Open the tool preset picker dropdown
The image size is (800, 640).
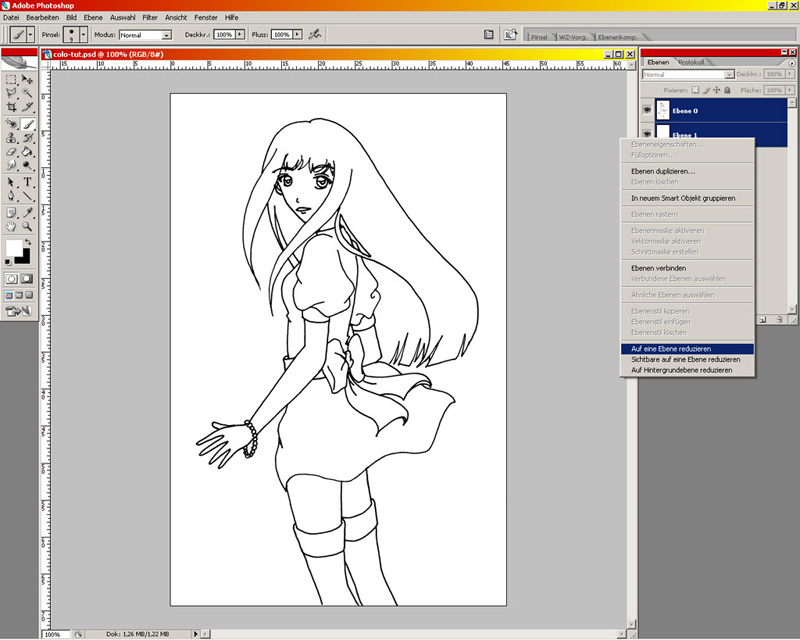coord(31,35)
